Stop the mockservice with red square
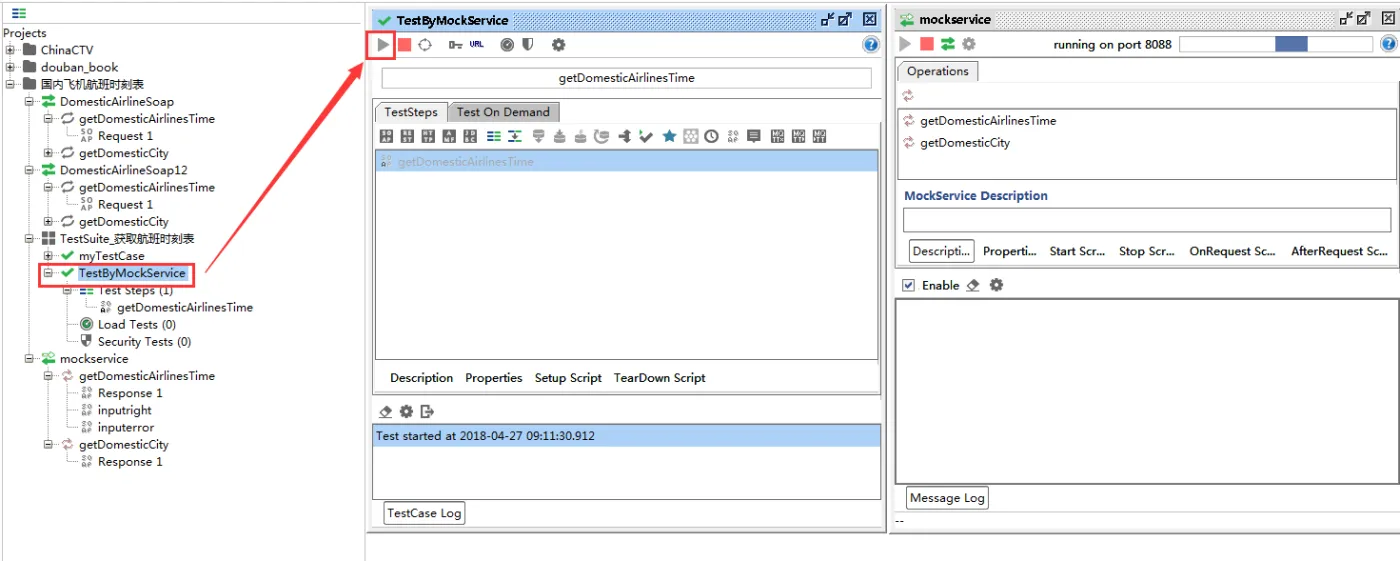 [927, 44]
